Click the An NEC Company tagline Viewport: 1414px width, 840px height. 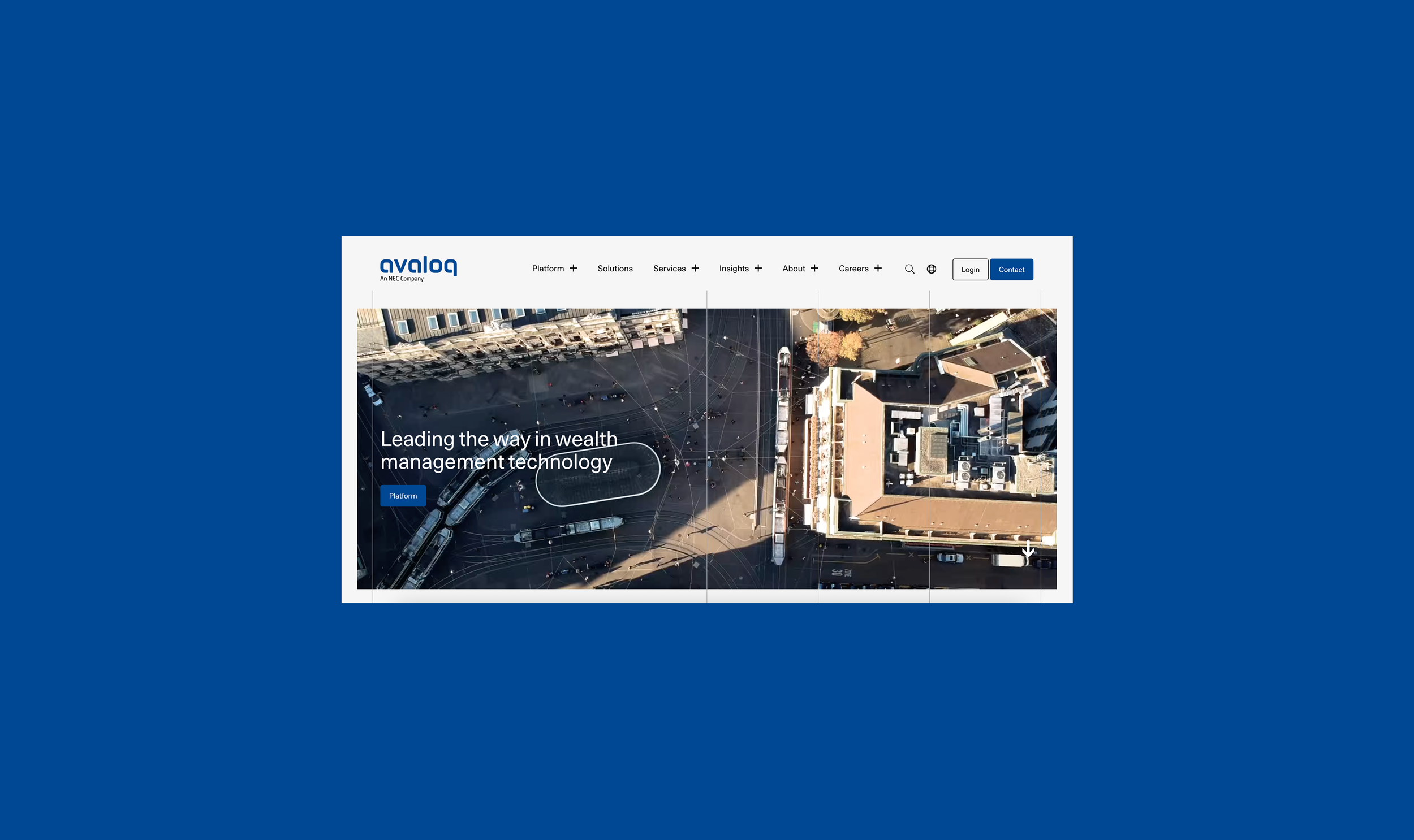click(402, 279)
